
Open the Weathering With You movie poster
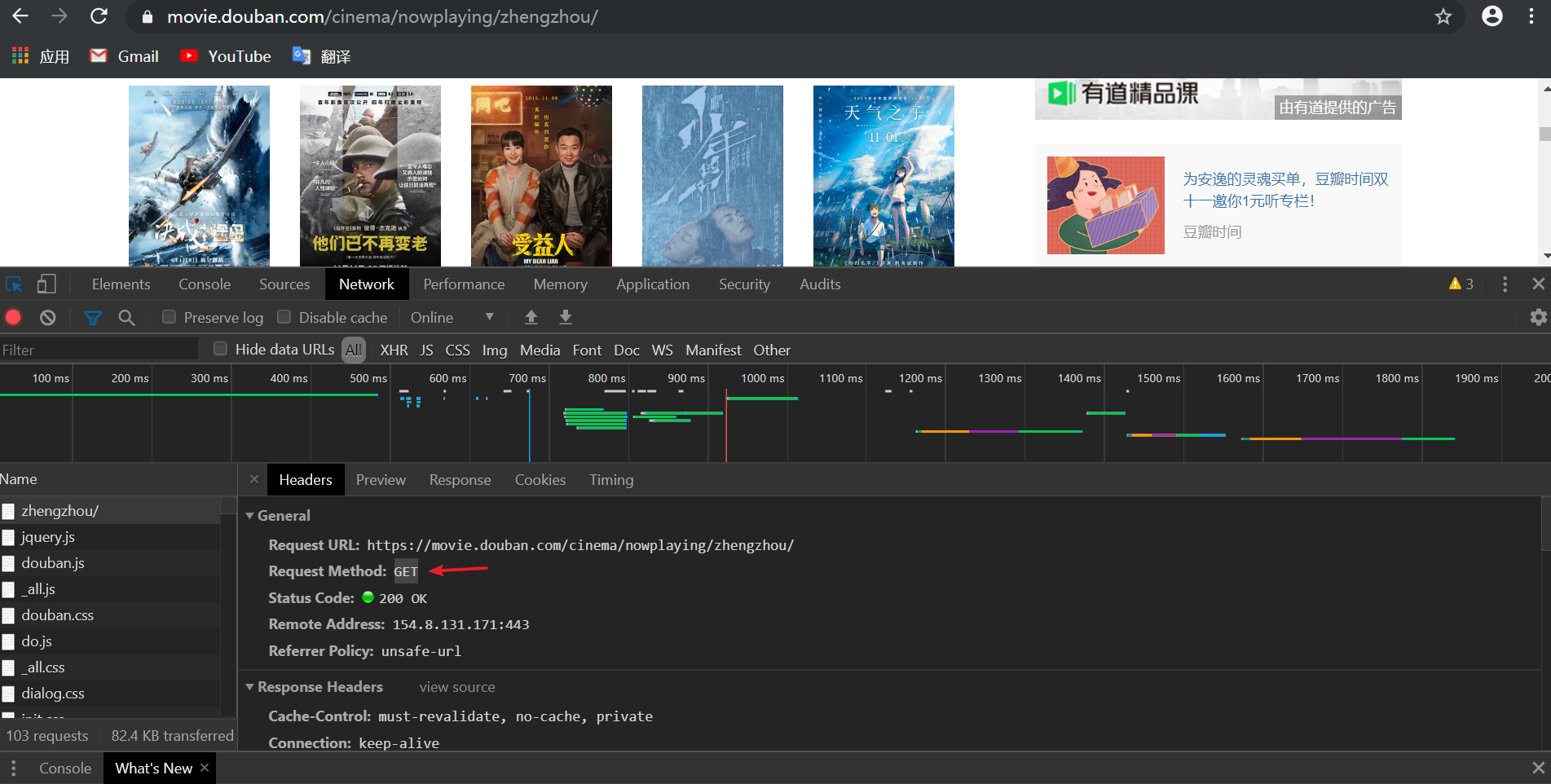point(883,176)
